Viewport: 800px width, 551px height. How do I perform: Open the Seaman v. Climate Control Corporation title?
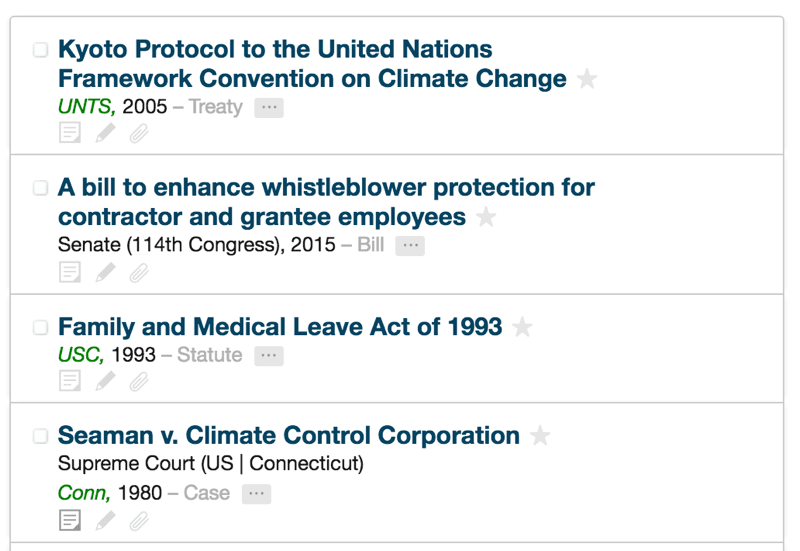click(289, 436)
